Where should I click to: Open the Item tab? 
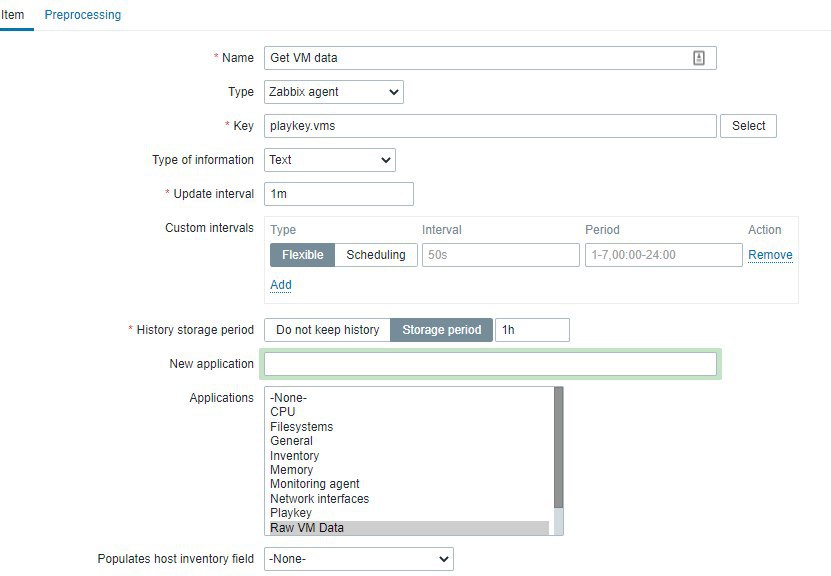pos(12,15)
